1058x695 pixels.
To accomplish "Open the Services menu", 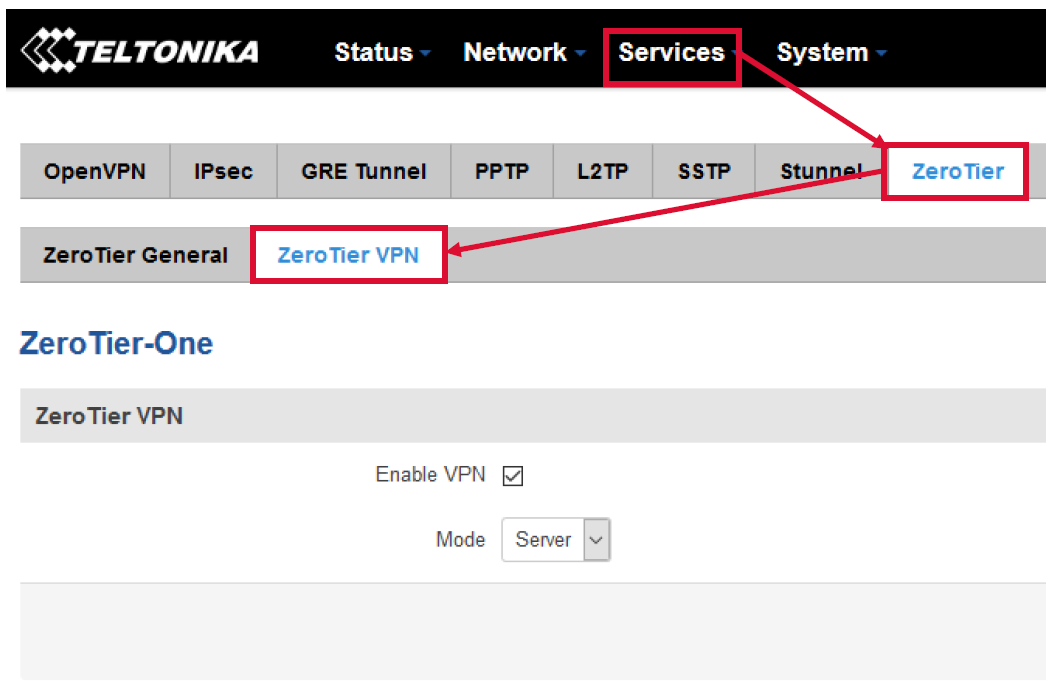I will tap(672, 53).
